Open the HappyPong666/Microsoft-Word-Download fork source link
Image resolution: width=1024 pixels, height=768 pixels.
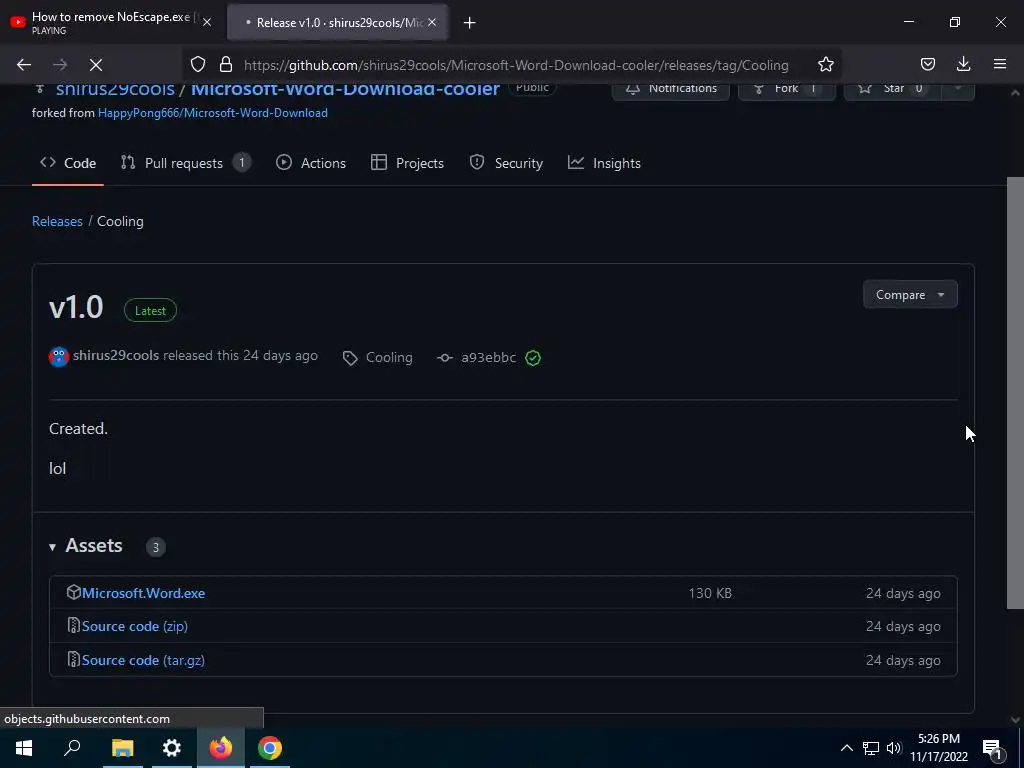point(212,113)
